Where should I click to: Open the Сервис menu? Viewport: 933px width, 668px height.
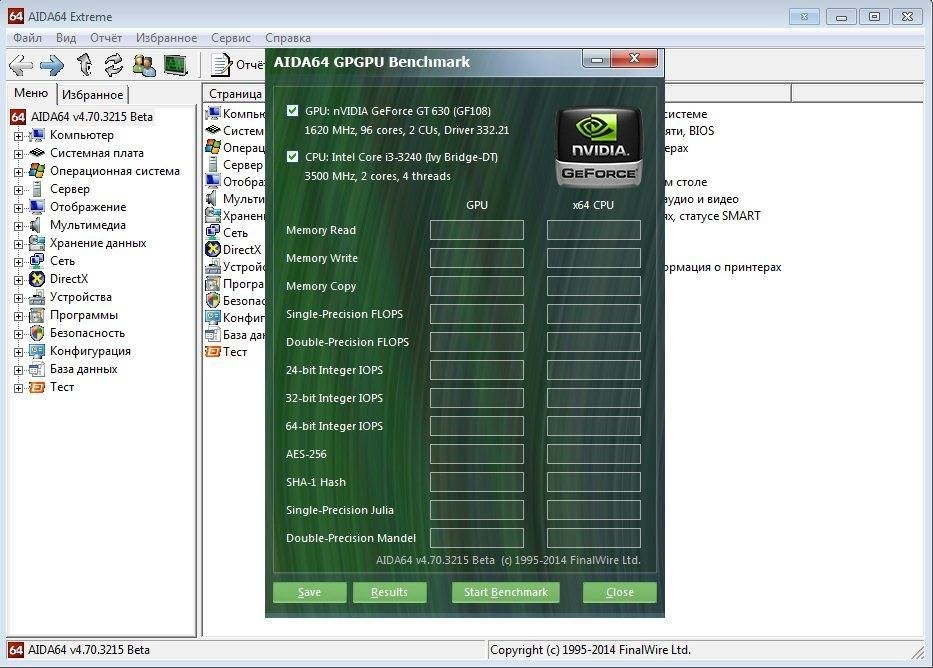coord(231,37)
